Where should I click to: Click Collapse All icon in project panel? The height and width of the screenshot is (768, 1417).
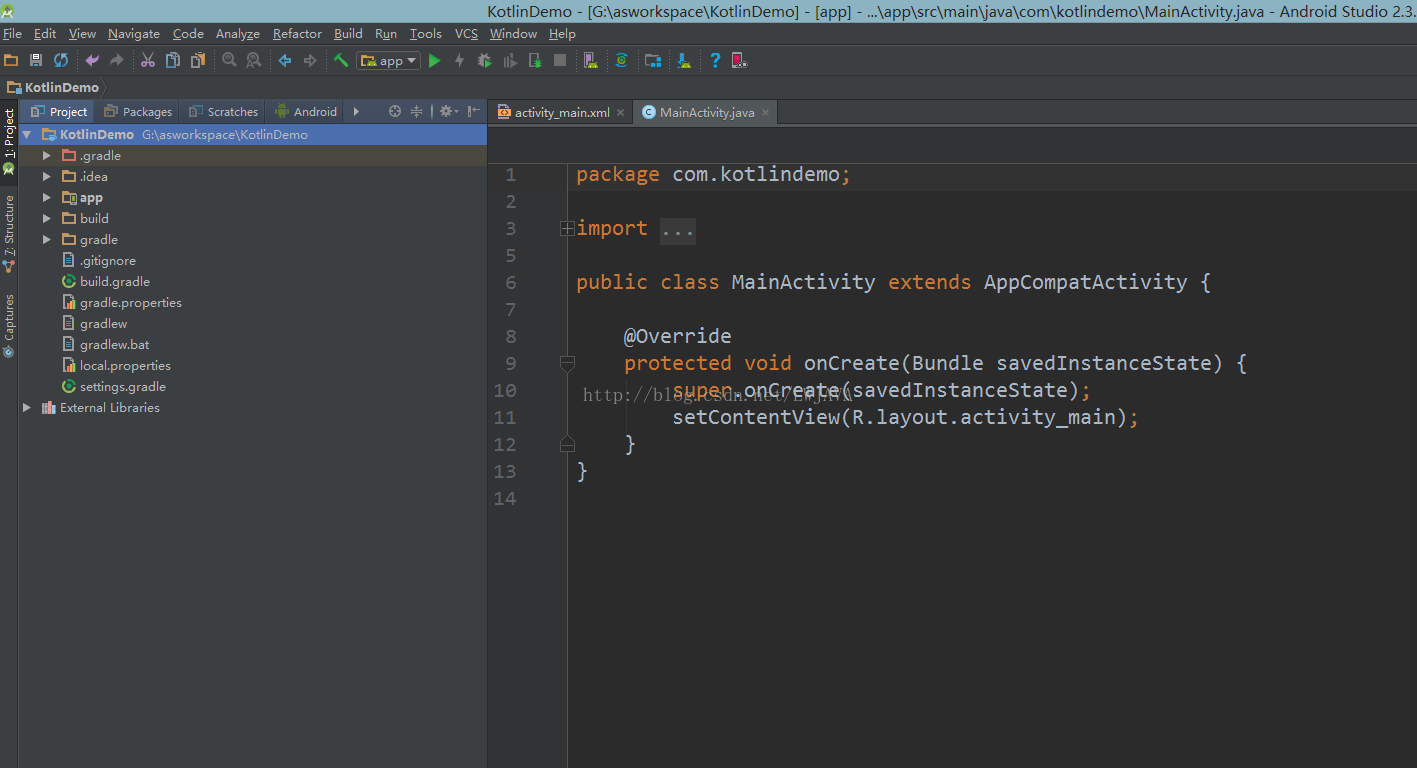pyautogui.click(x=417, y=112)
